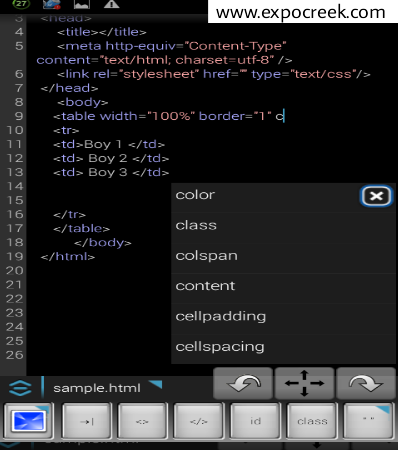Place cursor on "Boy 3" table cell text
The image size is (398, 450).
108,172
